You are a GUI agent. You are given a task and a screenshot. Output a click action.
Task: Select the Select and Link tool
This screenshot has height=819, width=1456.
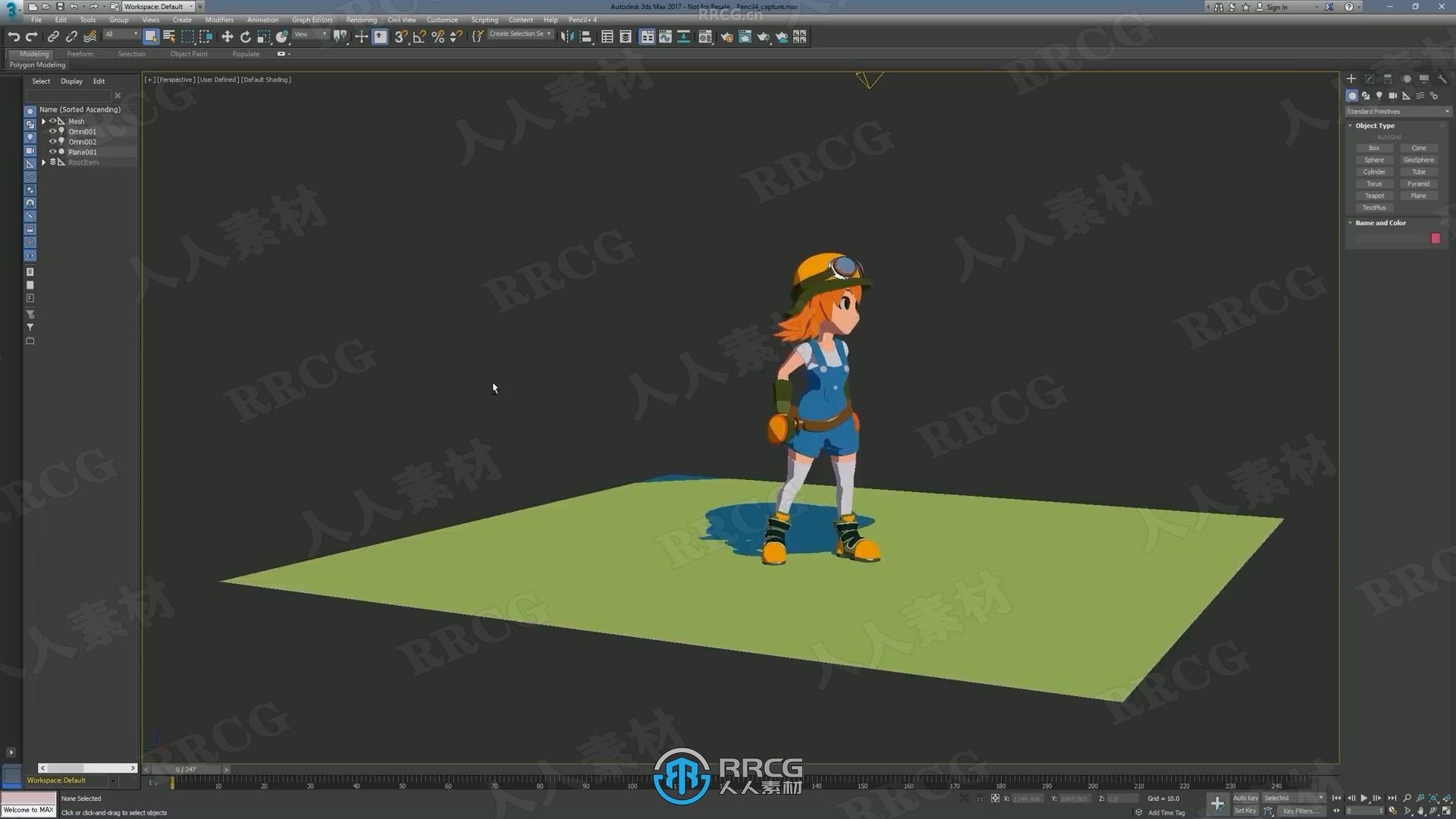tap(53, 36)
